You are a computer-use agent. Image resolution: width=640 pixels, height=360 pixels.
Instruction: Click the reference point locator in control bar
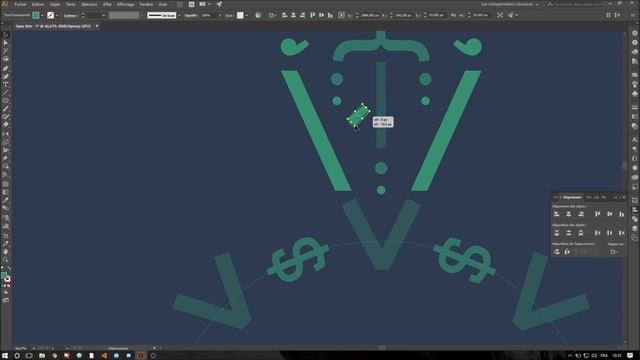[x=341, y=15]
